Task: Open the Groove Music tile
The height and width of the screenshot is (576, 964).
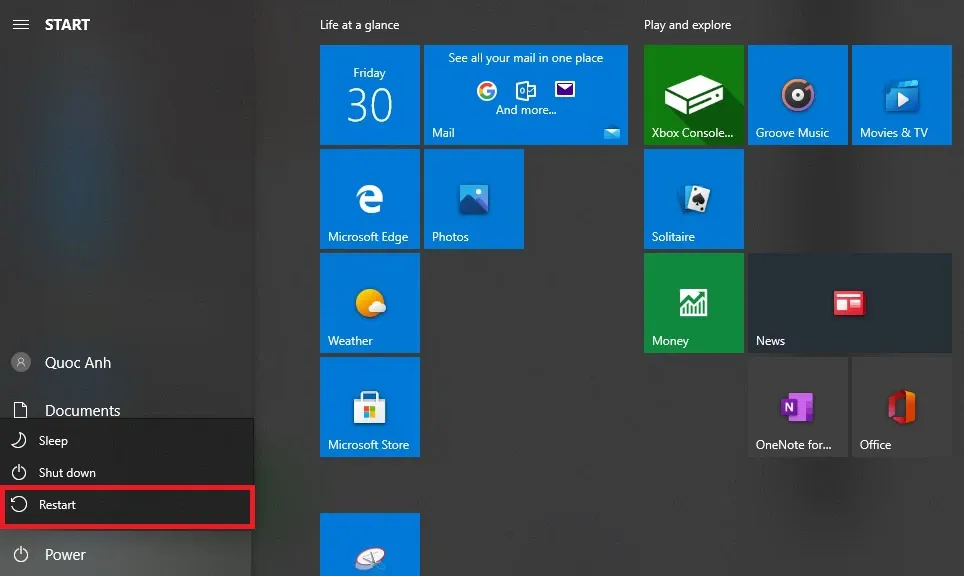Action: click(797, 95)
